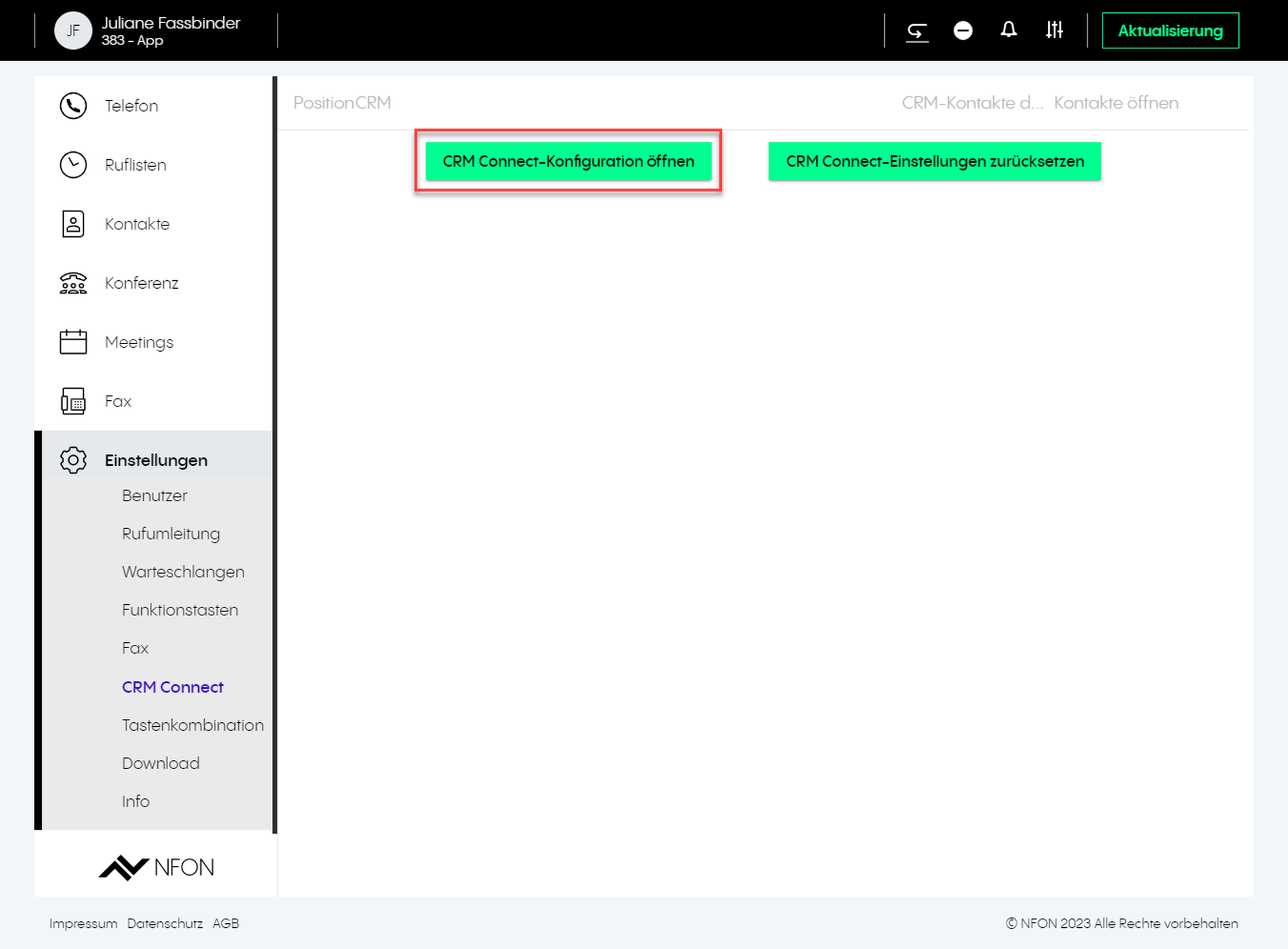Open the Tastenkombination settings entry
Viewport: 1288px width, 949px height.
pos(193,725)
